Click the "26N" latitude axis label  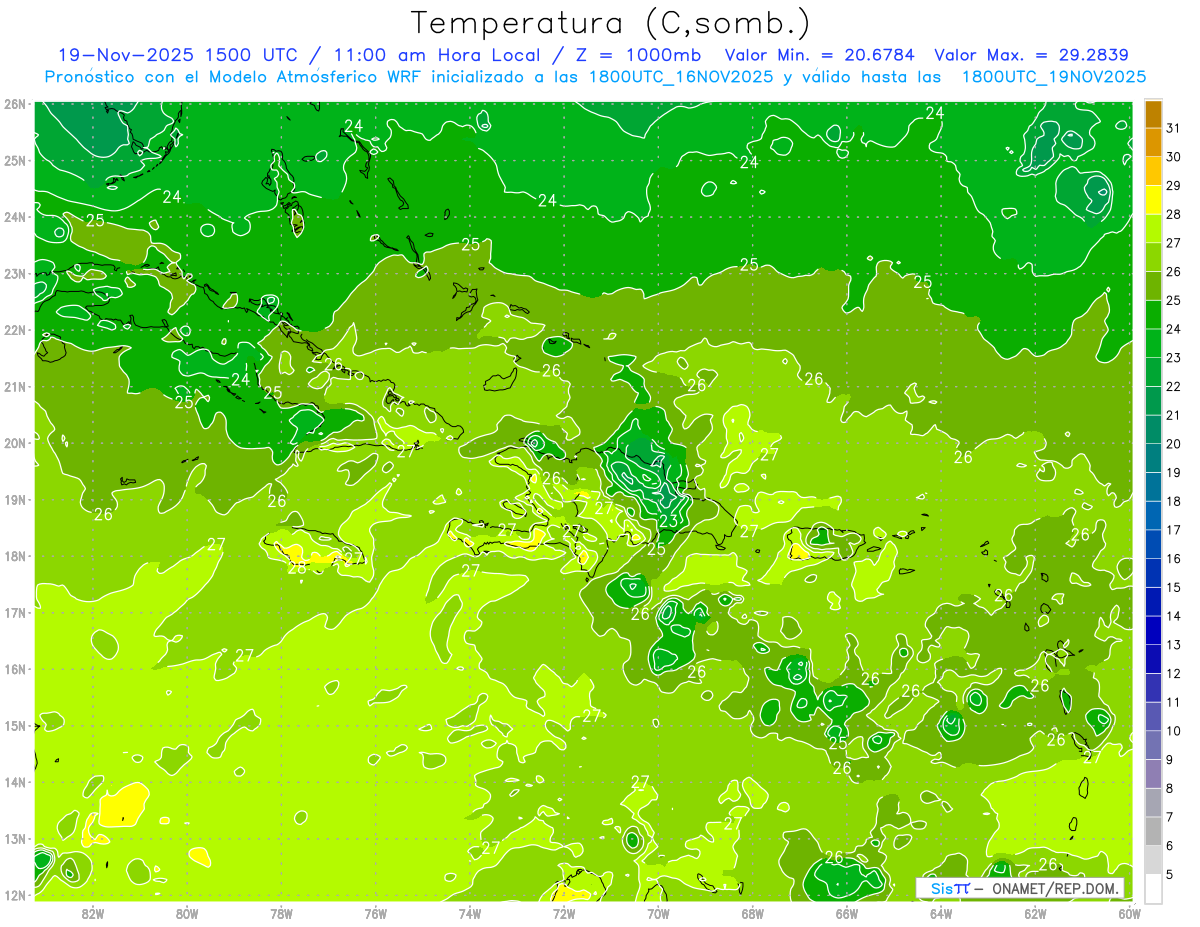[14, 104]
